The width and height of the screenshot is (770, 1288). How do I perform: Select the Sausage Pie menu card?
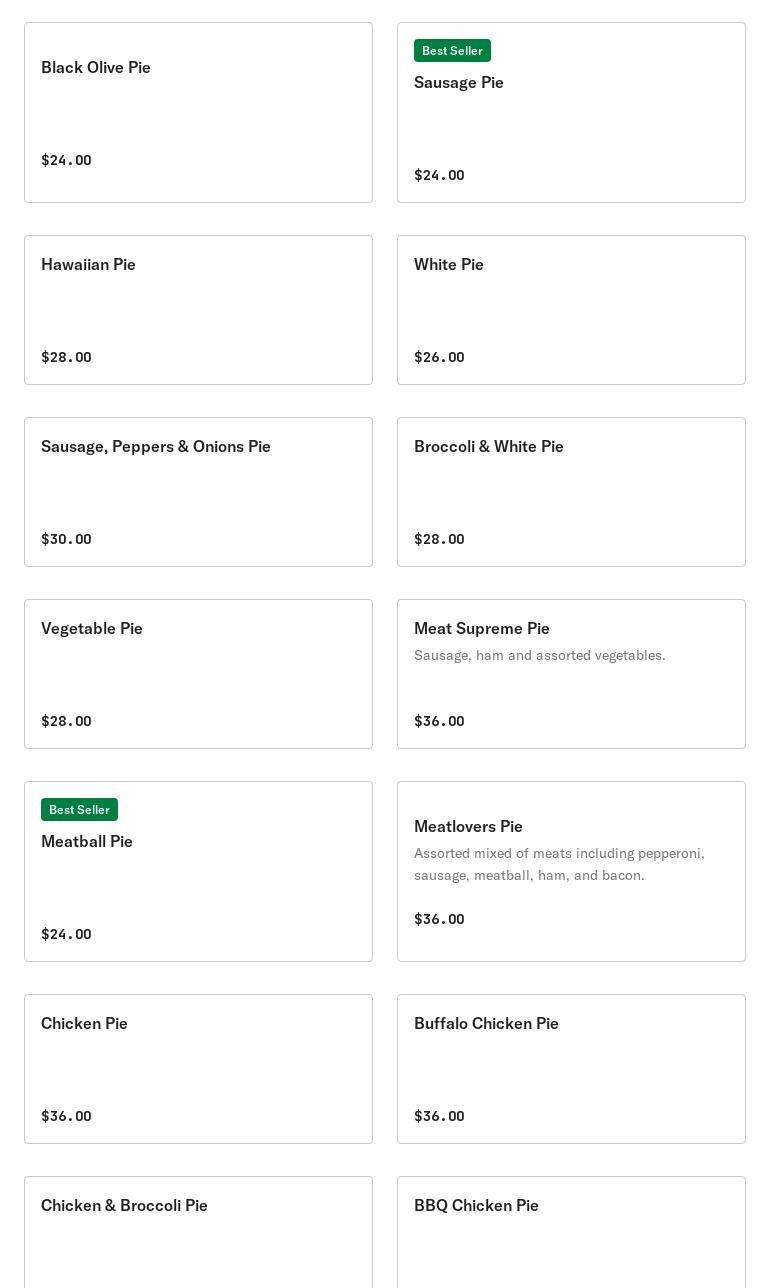click(571, 112)
